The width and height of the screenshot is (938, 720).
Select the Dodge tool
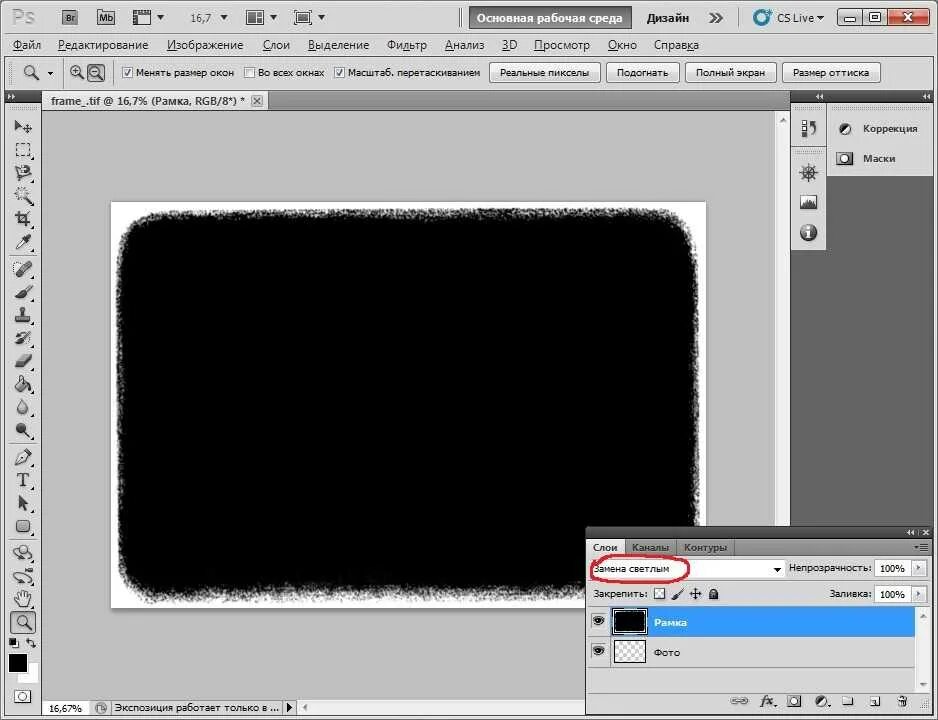click(23, 431)
